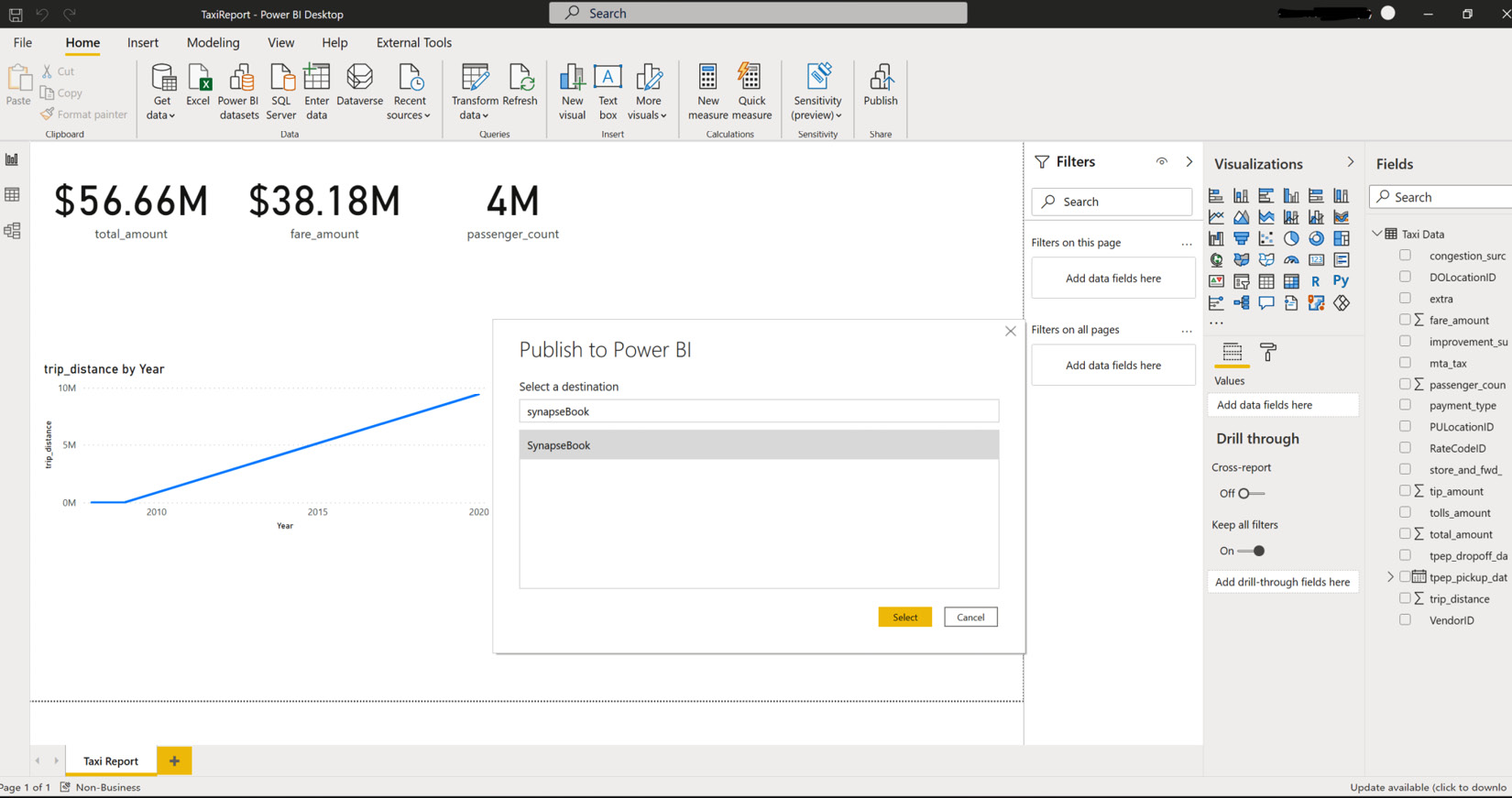Create a Quick measure
Image resolution: width=1512 pixels, height=798 pixels.
[x=751, y=92]
